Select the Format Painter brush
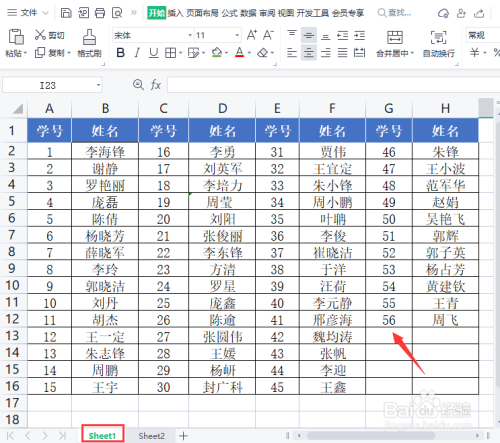 pos(89,37)
